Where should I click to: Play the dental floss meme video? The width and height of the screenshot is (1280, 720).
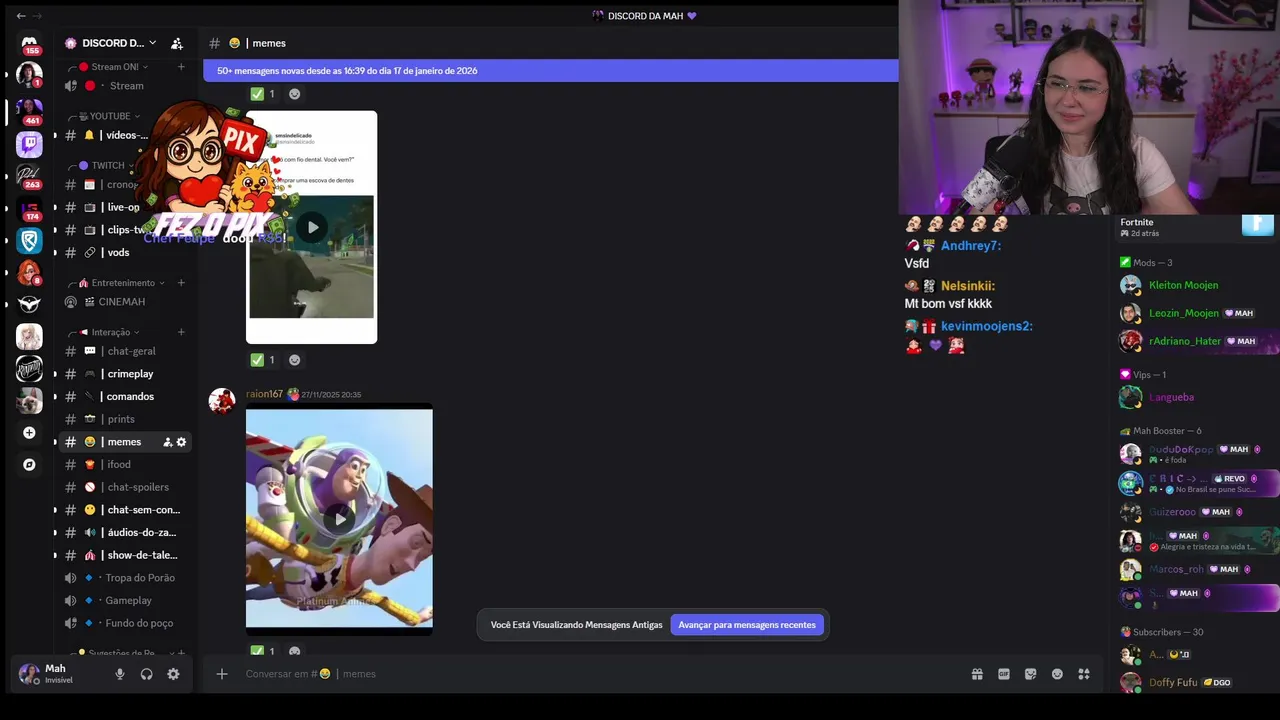coord(312,227)
